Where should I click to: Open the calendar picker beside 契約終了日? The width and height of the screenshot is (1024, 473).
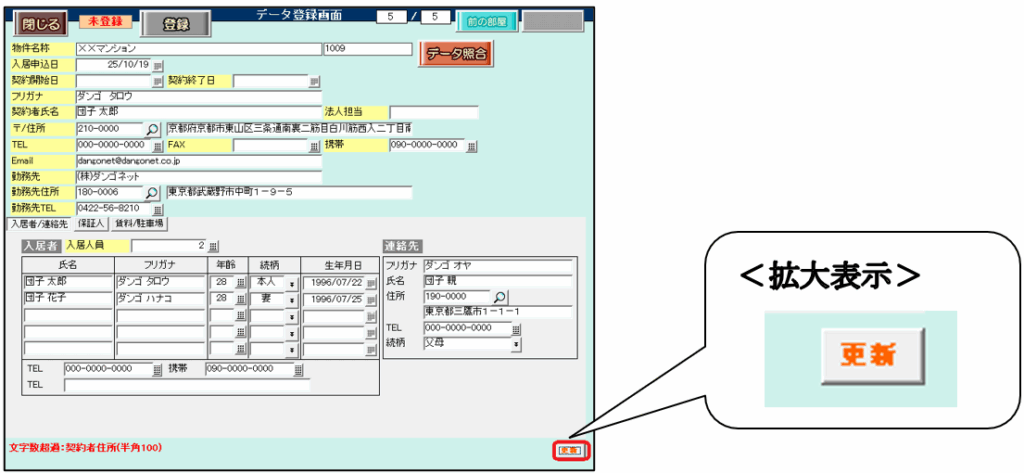tap(314, 81)
